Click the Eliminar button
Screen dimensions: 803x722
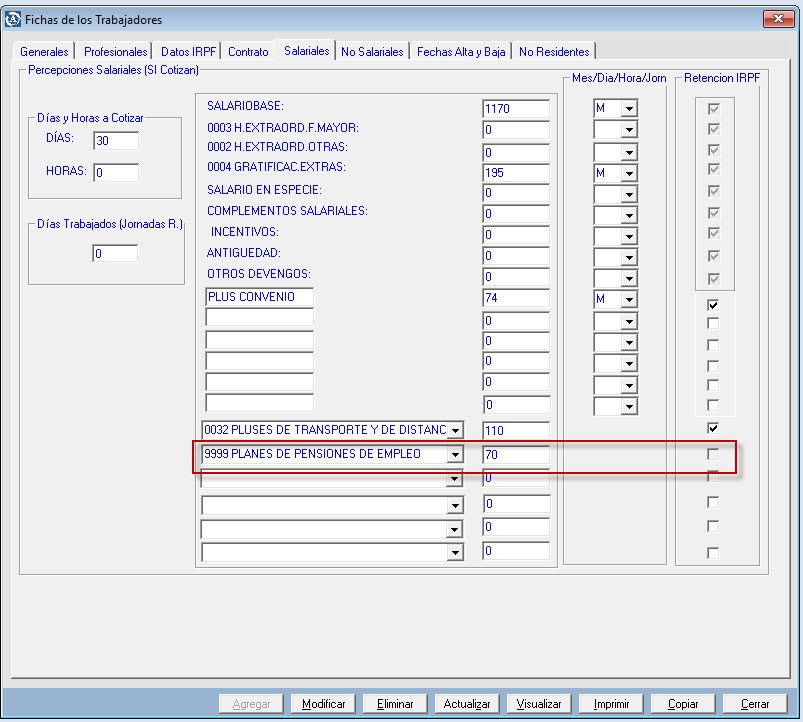(395, 704)
